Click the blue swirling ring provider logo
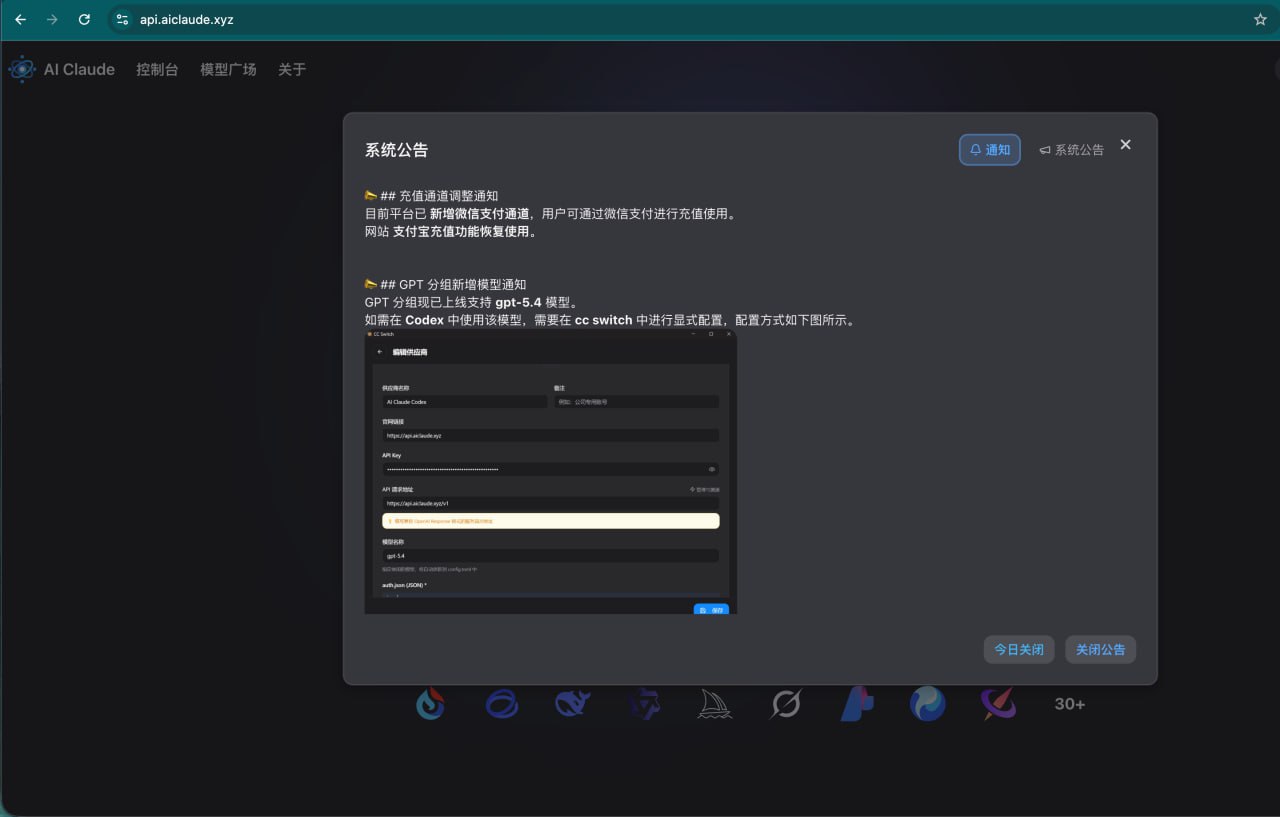 tap(502, 704)
